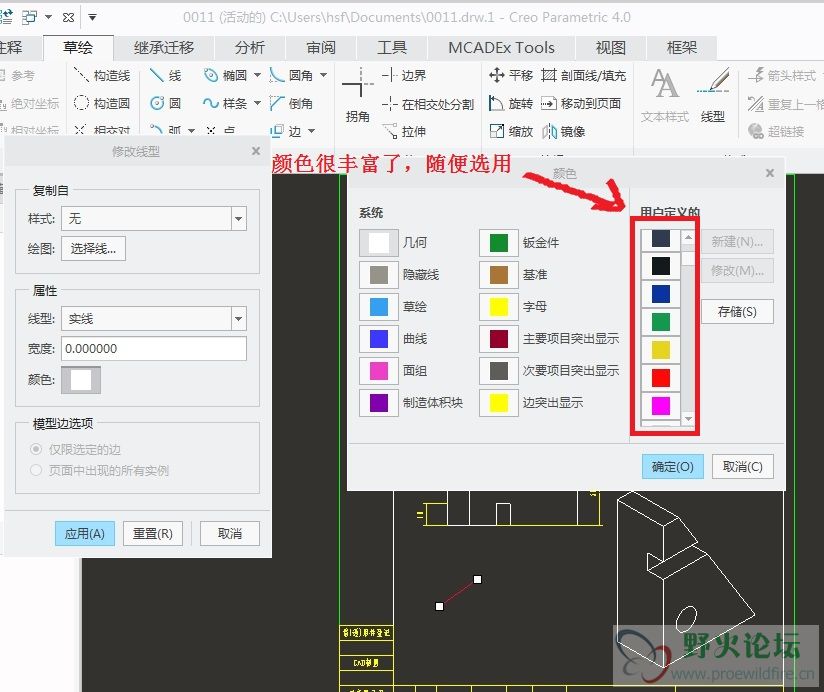Expand the 圆角 fillet dropdown arrow
Viewport: 824px width, 692px height.
pyautogui.click(x=324, y=76)
